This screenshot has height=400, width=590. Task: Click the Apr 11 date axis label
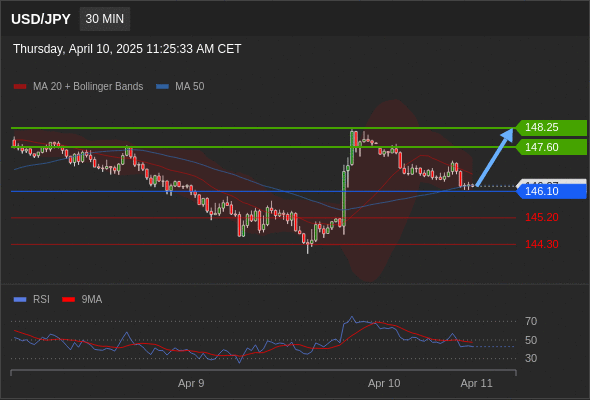click(476, 383)
